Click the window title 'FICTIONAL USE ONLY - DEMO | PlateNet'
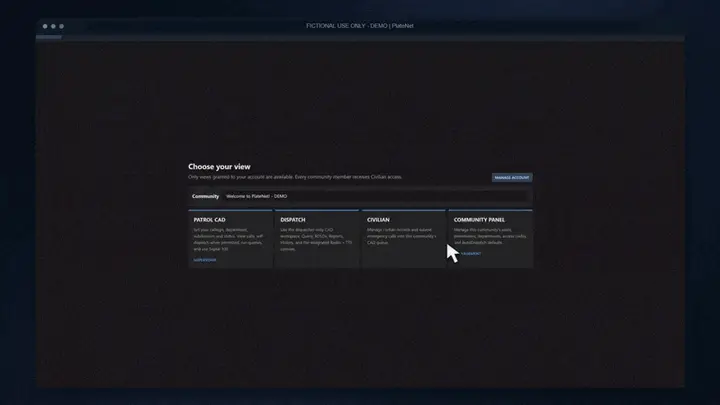 360,26
